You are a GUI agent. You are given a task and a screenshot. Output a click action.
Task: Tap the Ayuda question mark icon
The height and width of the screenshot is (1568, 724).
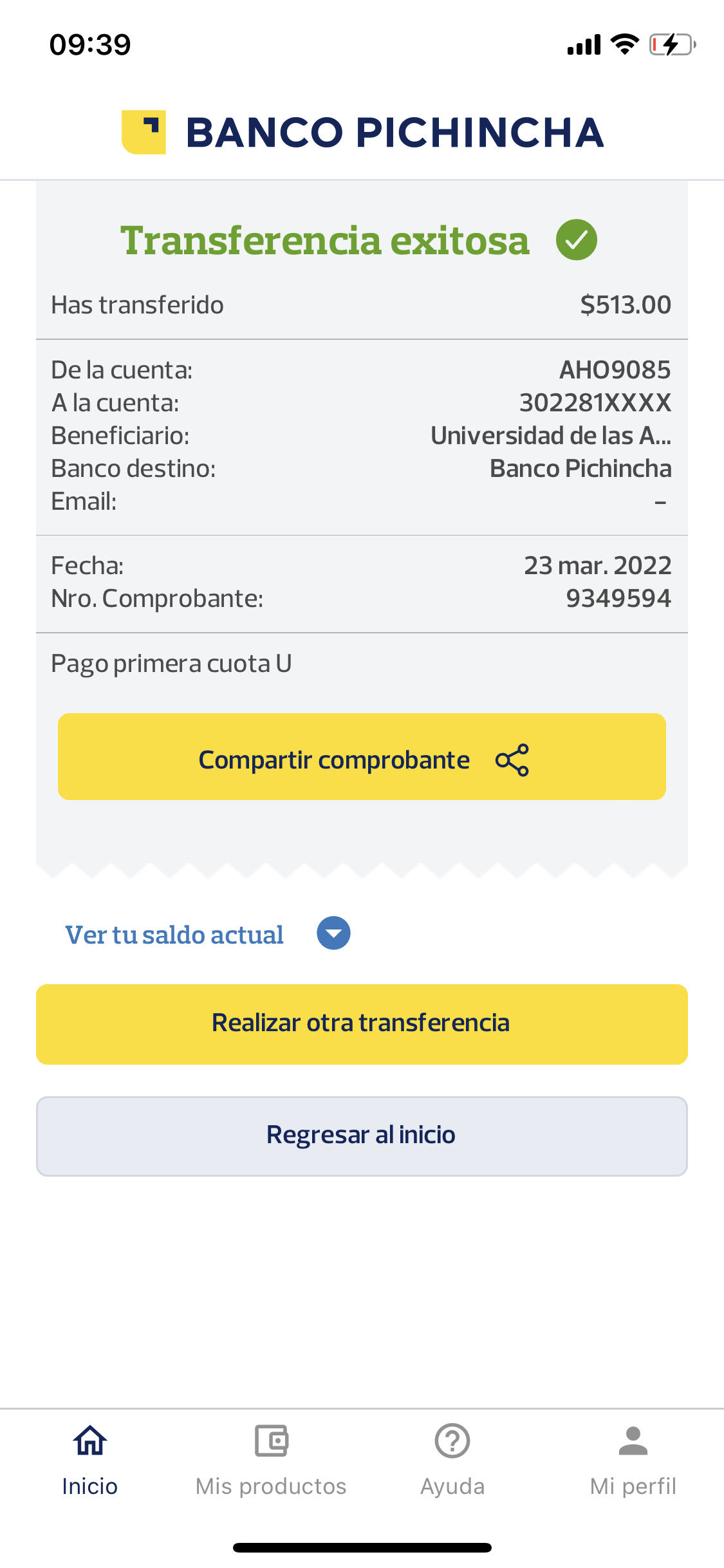[452, 1441]
